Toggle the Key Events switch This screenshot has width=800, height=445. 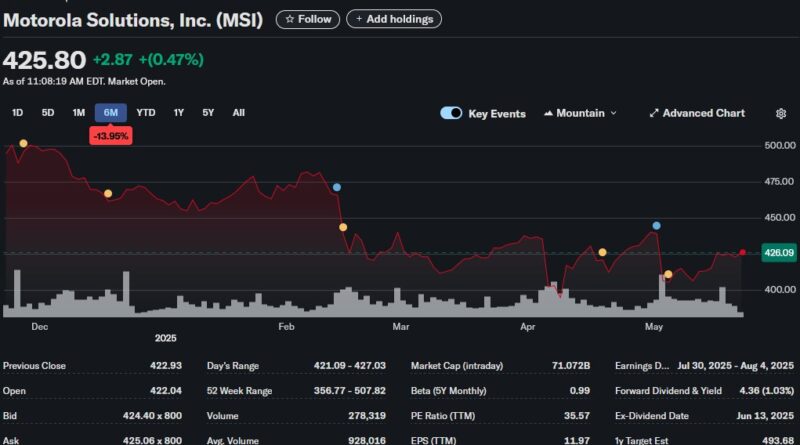pos(451,113)
